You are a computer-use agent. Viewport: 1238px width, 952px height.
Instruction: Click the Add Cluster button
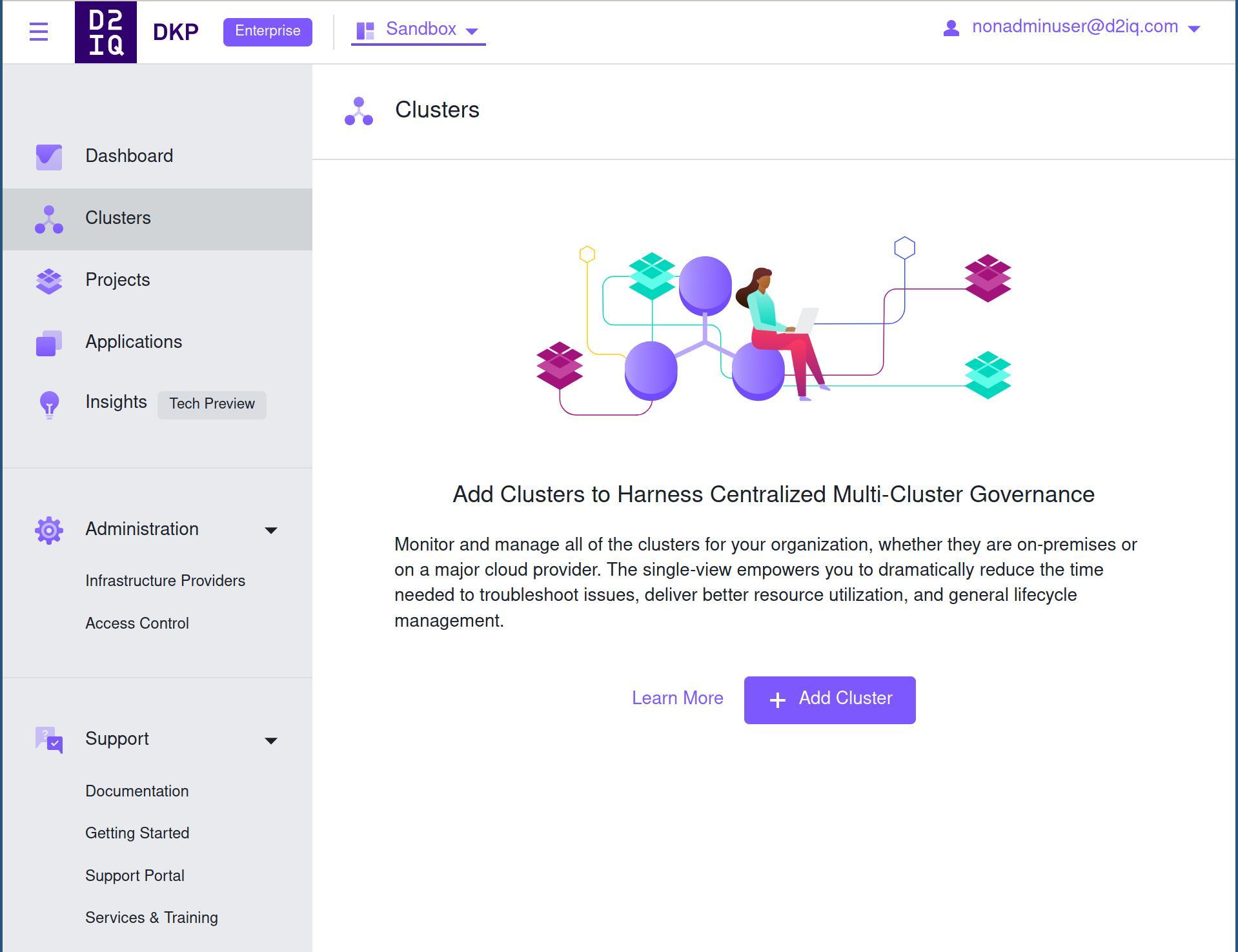point(829,700)
